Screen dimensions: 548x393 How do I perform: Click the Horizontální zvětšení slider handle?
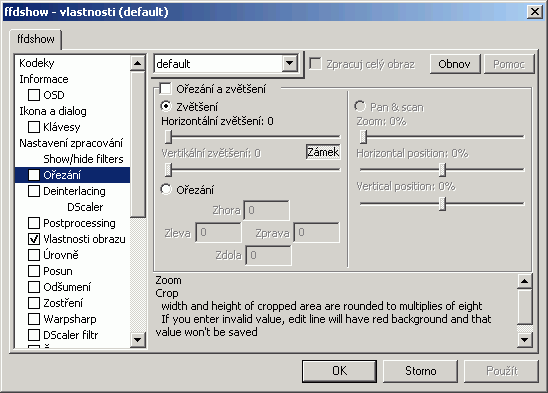[x=168, y=137]
